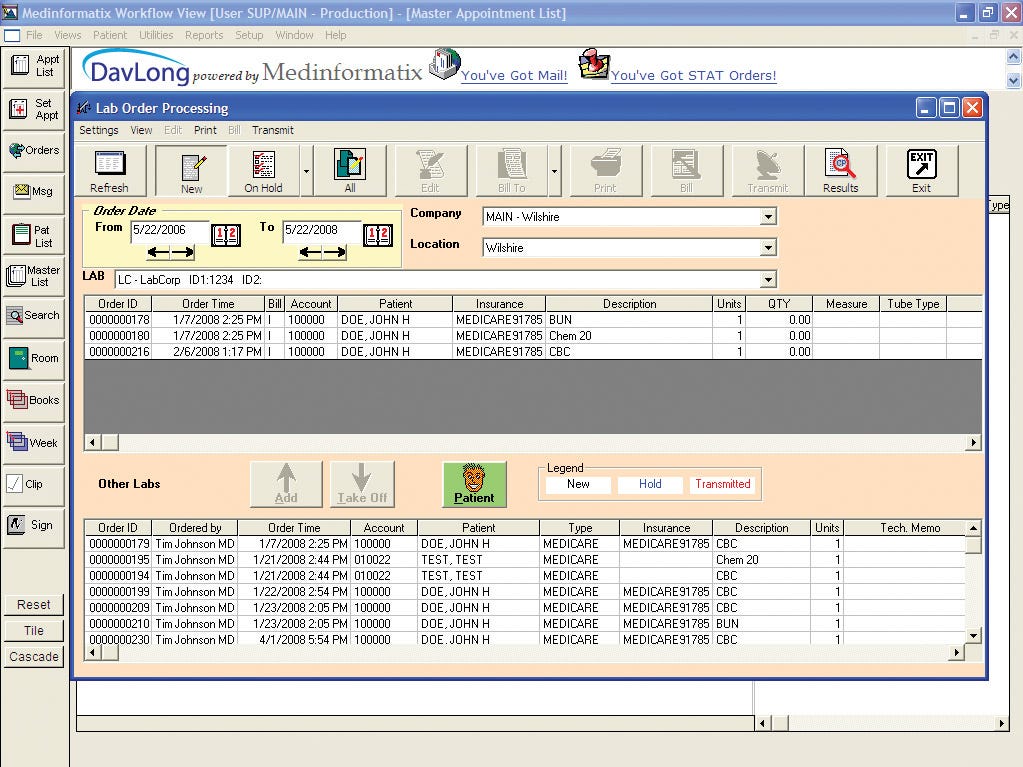Show All orders toolbar button
The image size is (1023, 767).
350,171
